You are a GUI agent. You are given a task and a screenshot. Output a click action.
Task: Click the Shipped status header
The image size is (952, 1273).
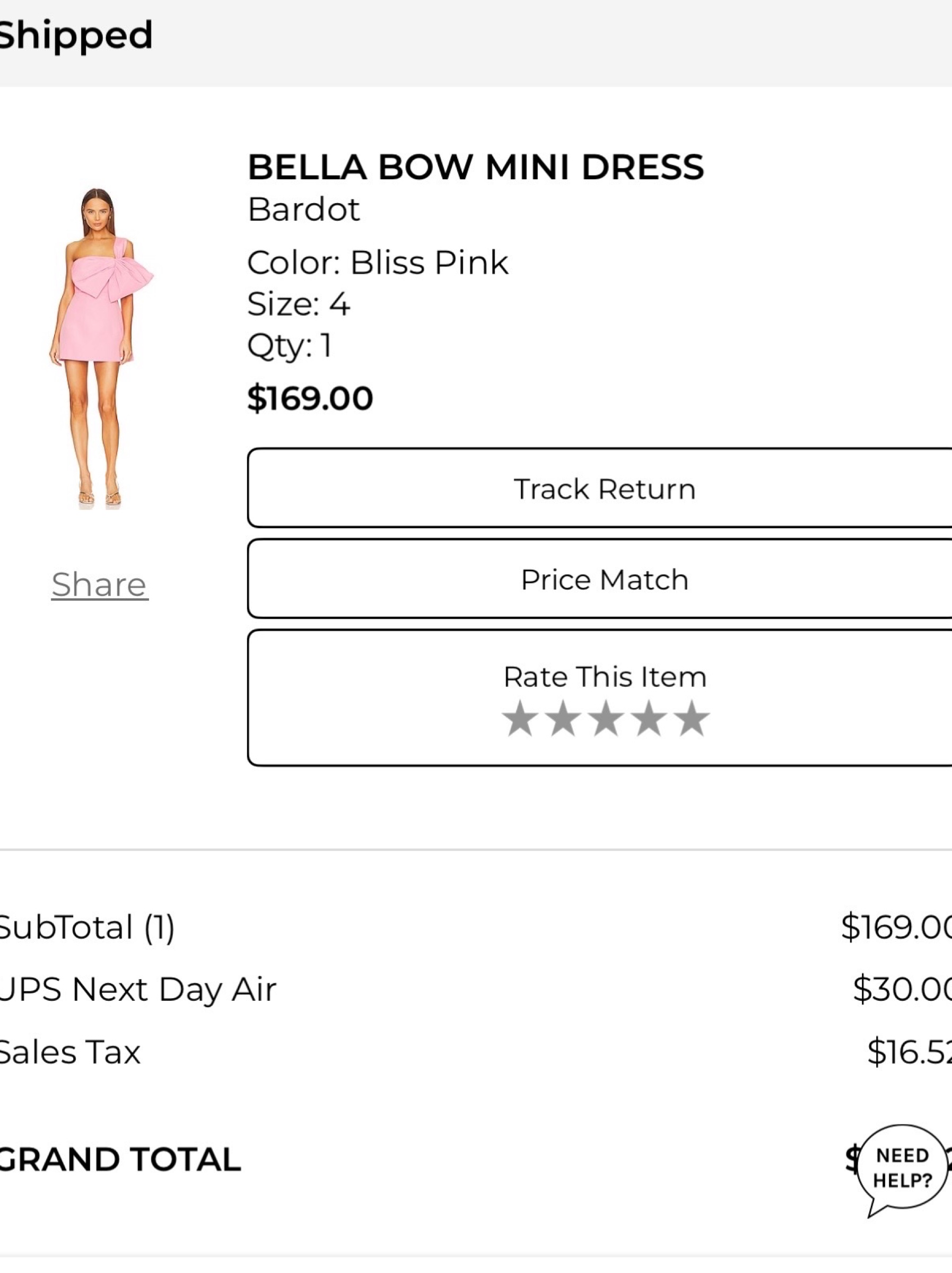(x=75, y=36)
